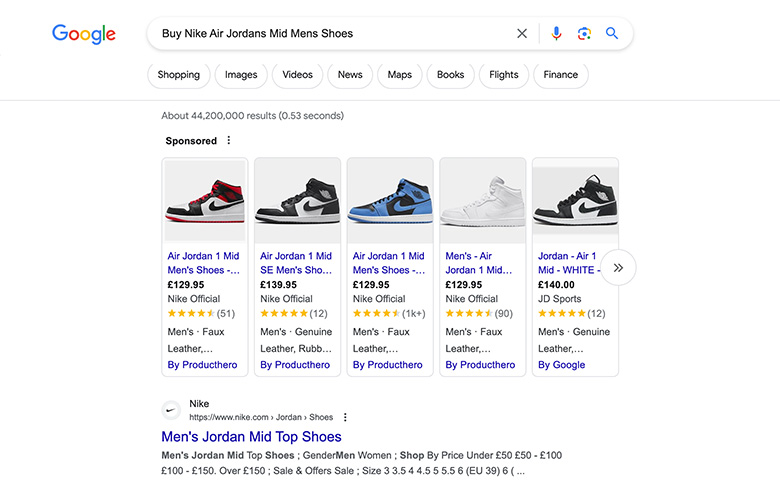
Task: Open the red and black Air Jordan thumbnail
Action: [x=205, y=200]
